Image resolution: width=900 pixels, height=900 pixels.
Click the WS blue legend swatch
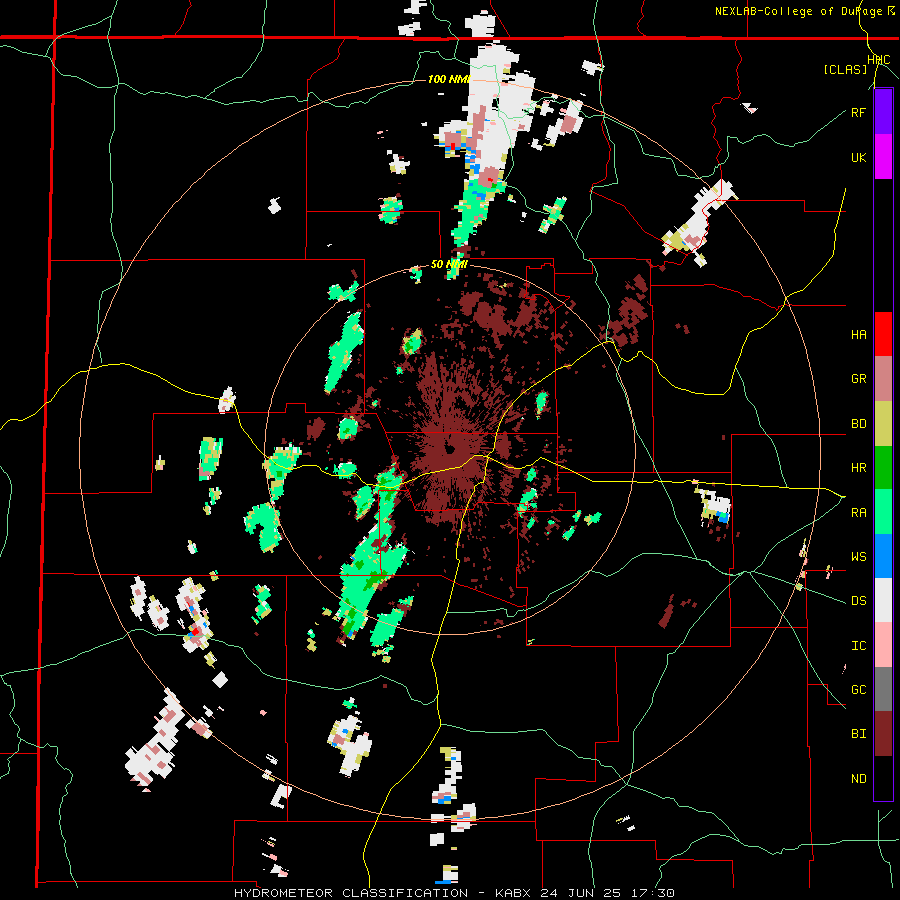point(883,556)
